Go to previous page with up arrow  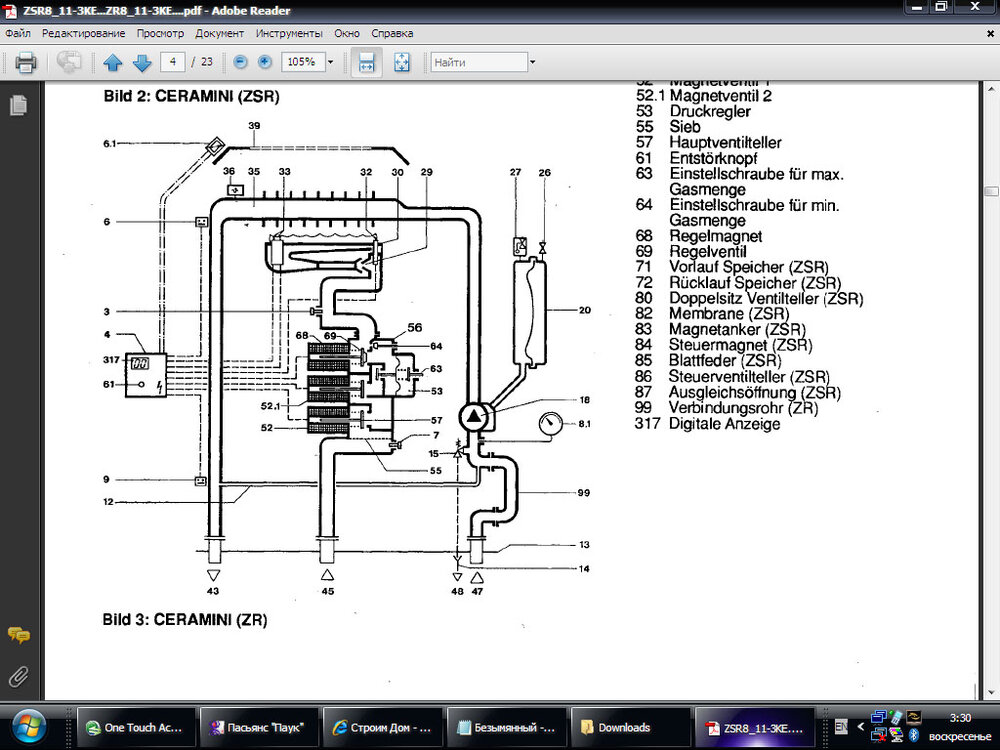[x=113, y=62]
